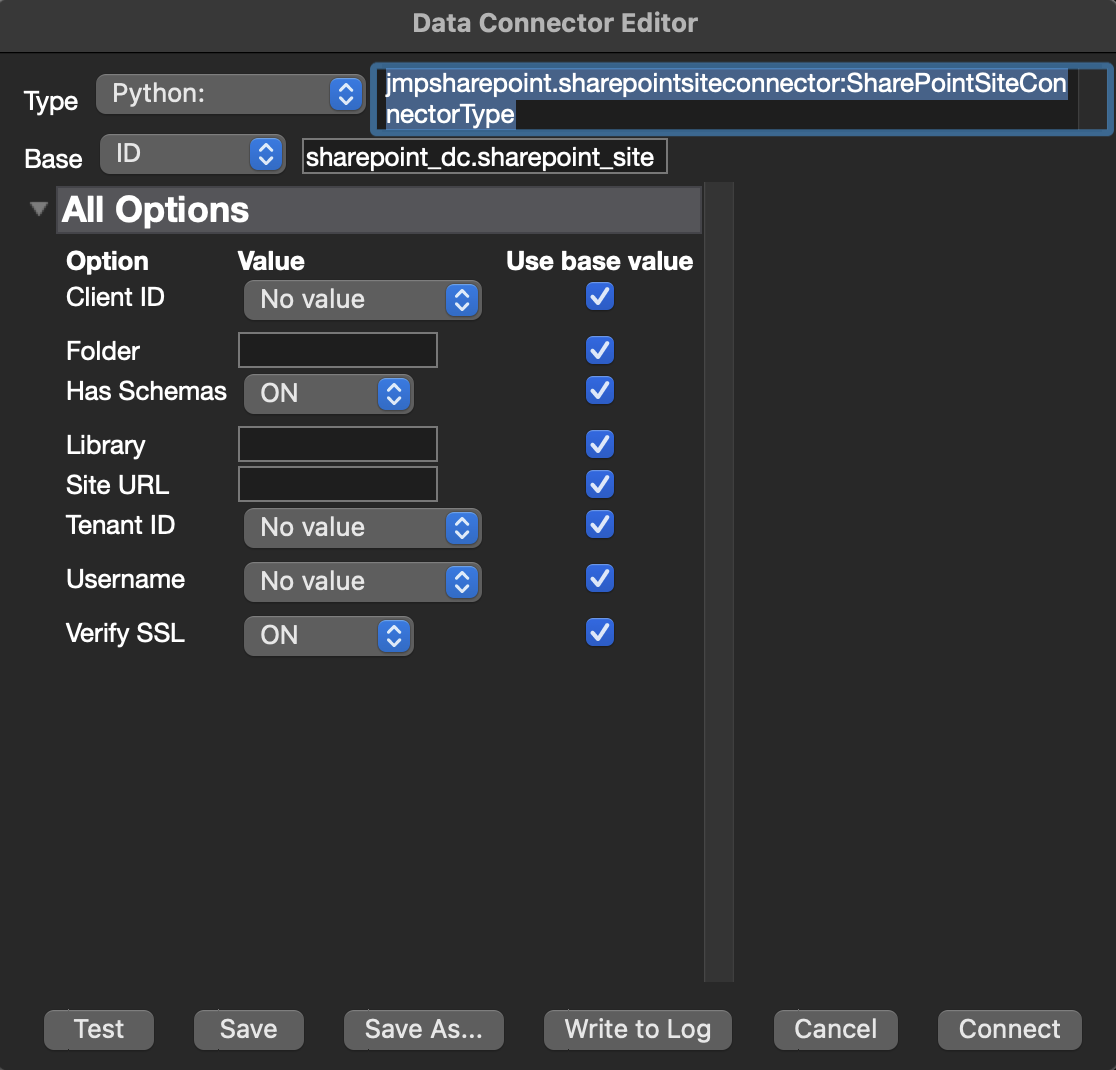The width and height of the screenshot is (1116, 1070).
Task: Uncheck Use base value for Username
Action: 599,578
